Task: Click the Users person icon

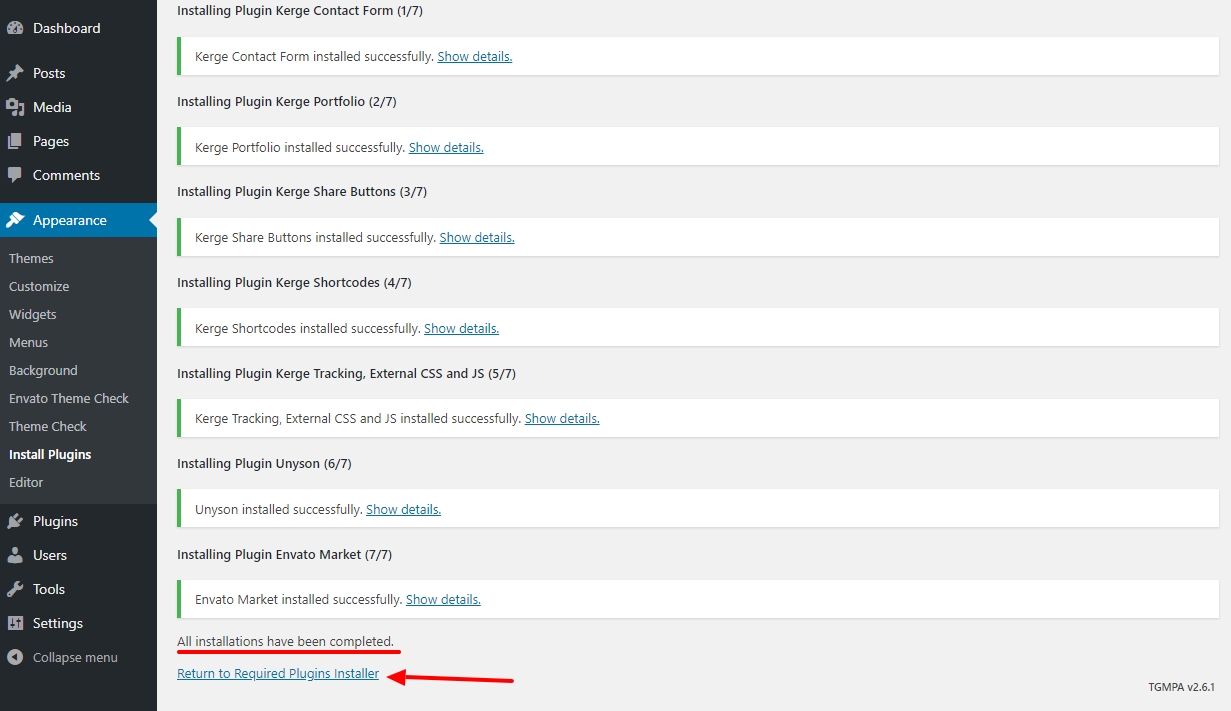Action: pos(15,555)
